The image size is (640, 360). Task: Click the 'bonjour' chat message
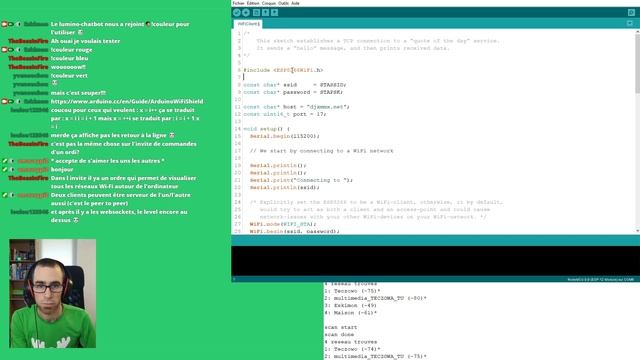(x=62, y=169)
